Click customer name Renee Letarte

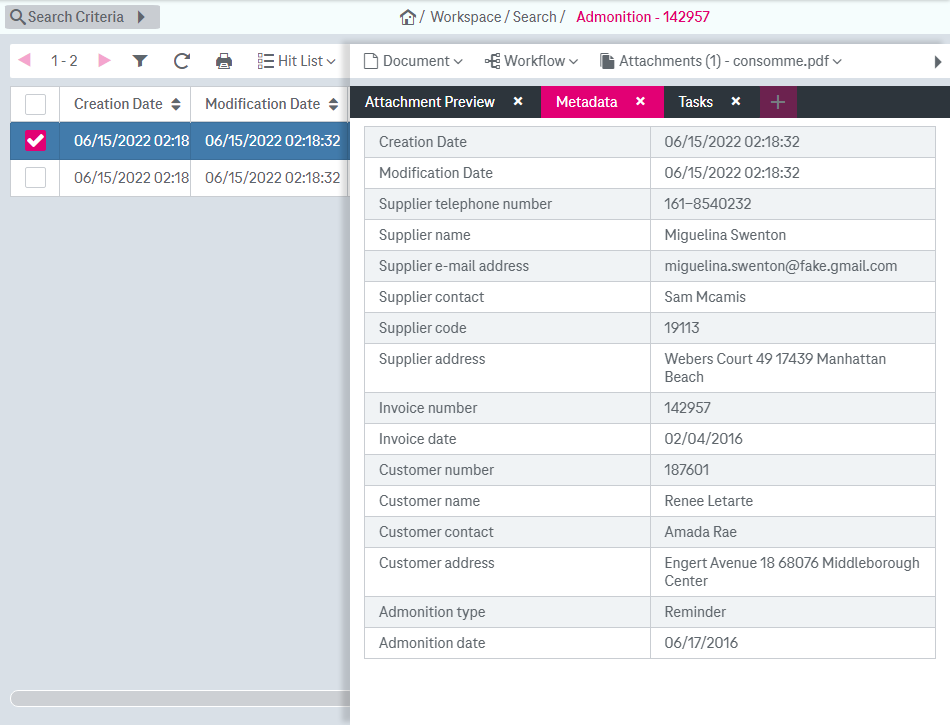coord(708,501)
